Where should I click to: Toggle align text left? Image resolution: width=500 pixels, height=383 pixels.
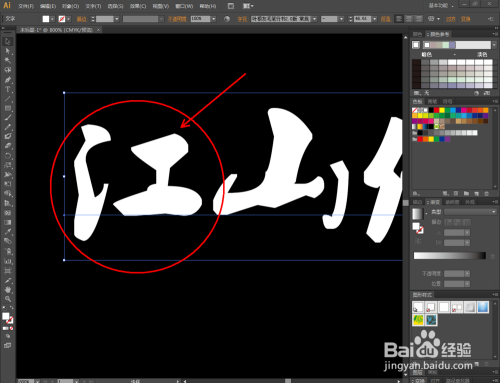[x=399, y=19]
